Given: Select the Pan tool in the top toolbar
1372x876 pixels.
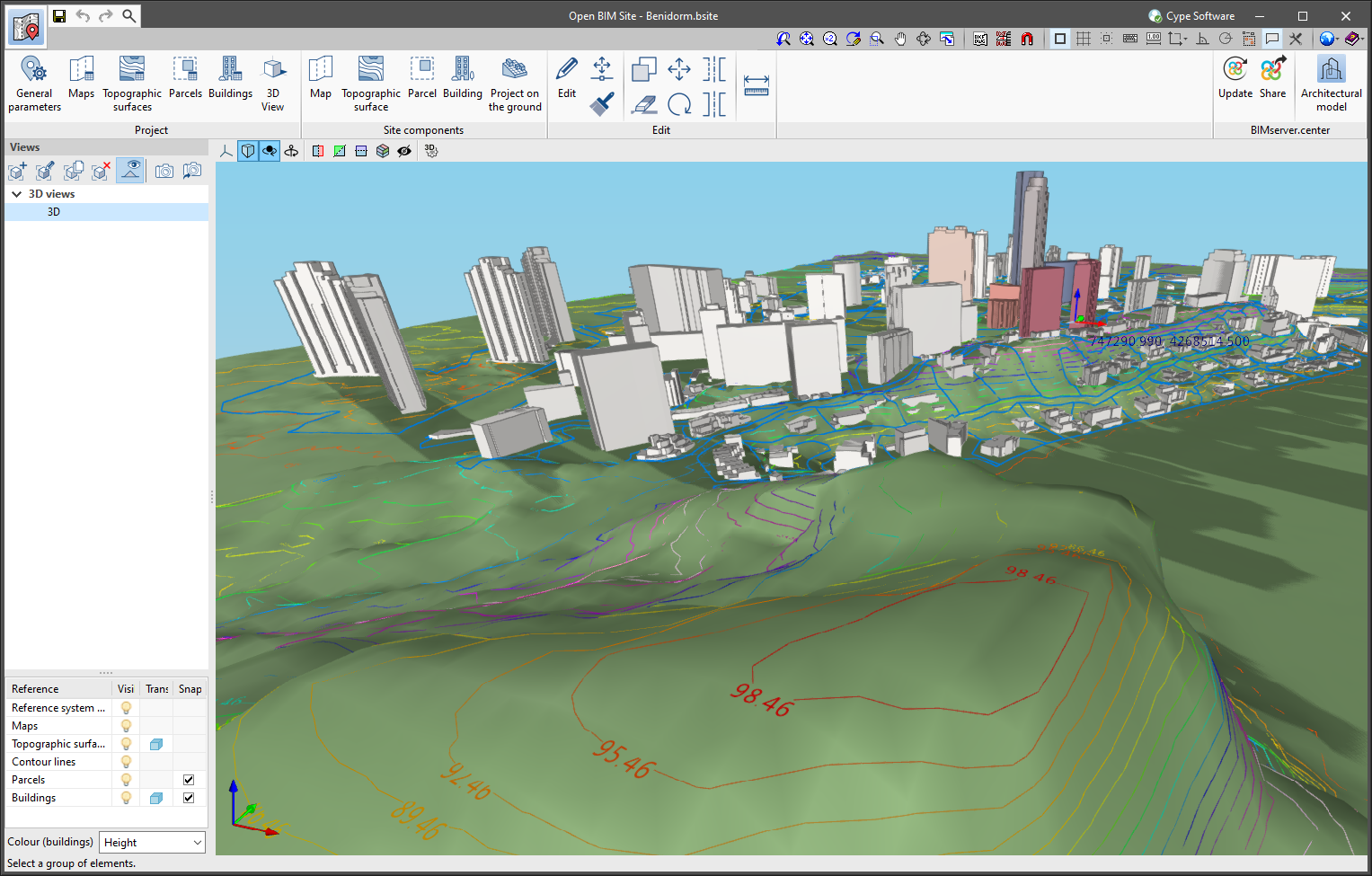Looking at the screenshot, I should [x=900, y=39].
